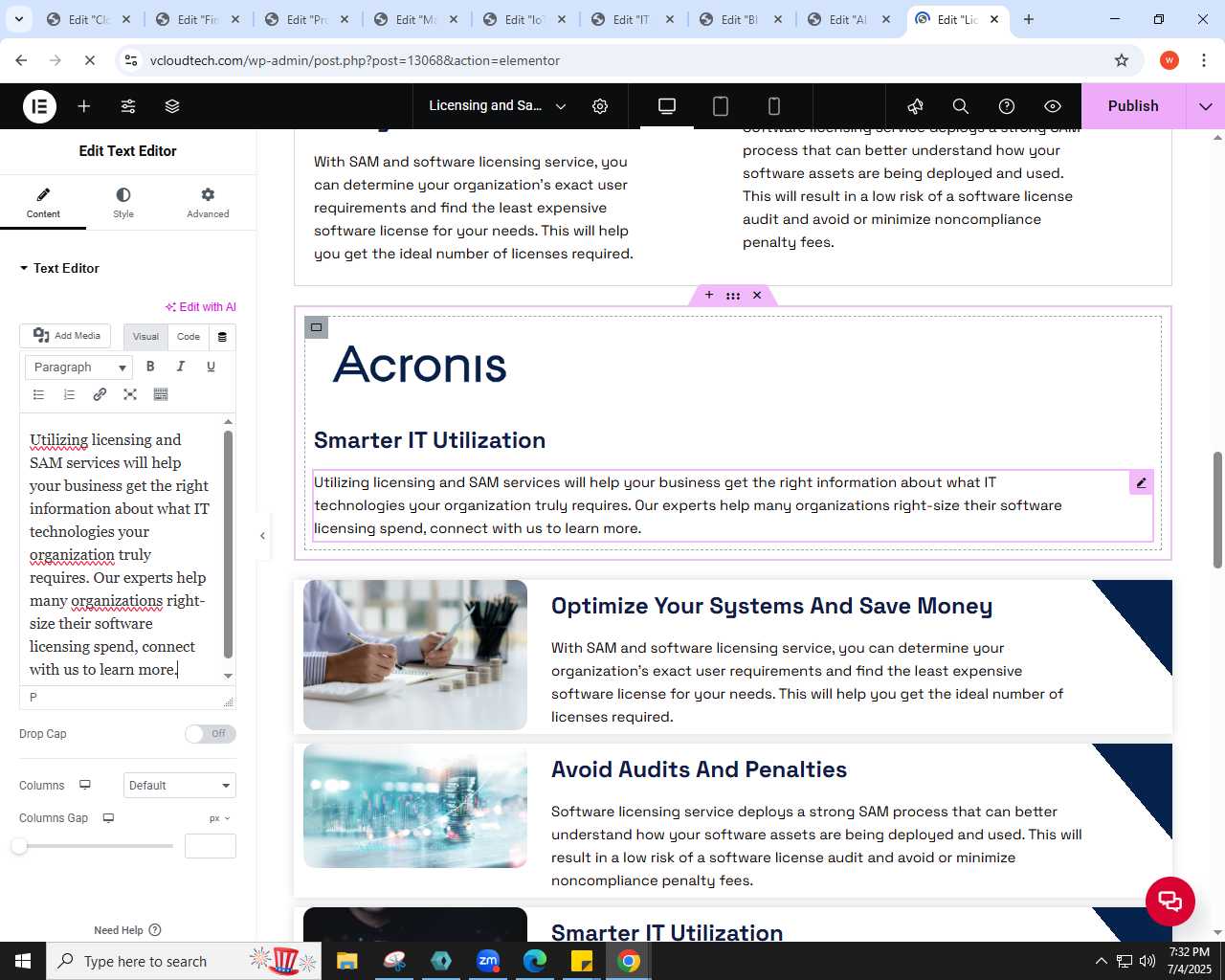This screenshot has height=980, width=1225.
Task: Select the Code editor tab
Action: click(x=189, y=337)
